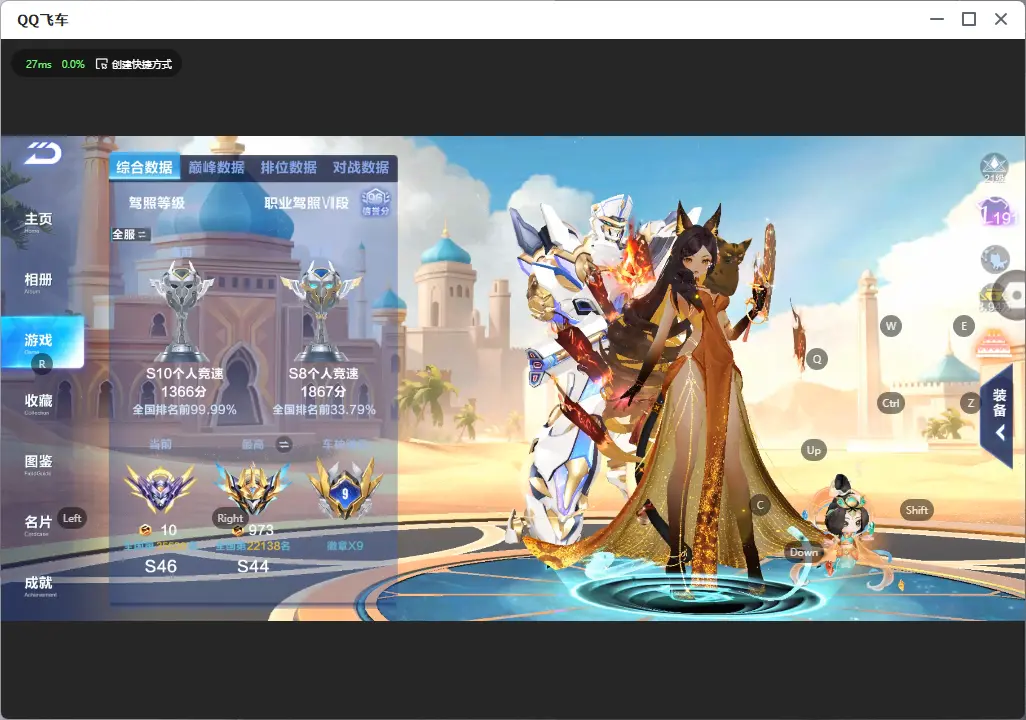Switch to the 巅峰数据 tab

coord(217,168)
